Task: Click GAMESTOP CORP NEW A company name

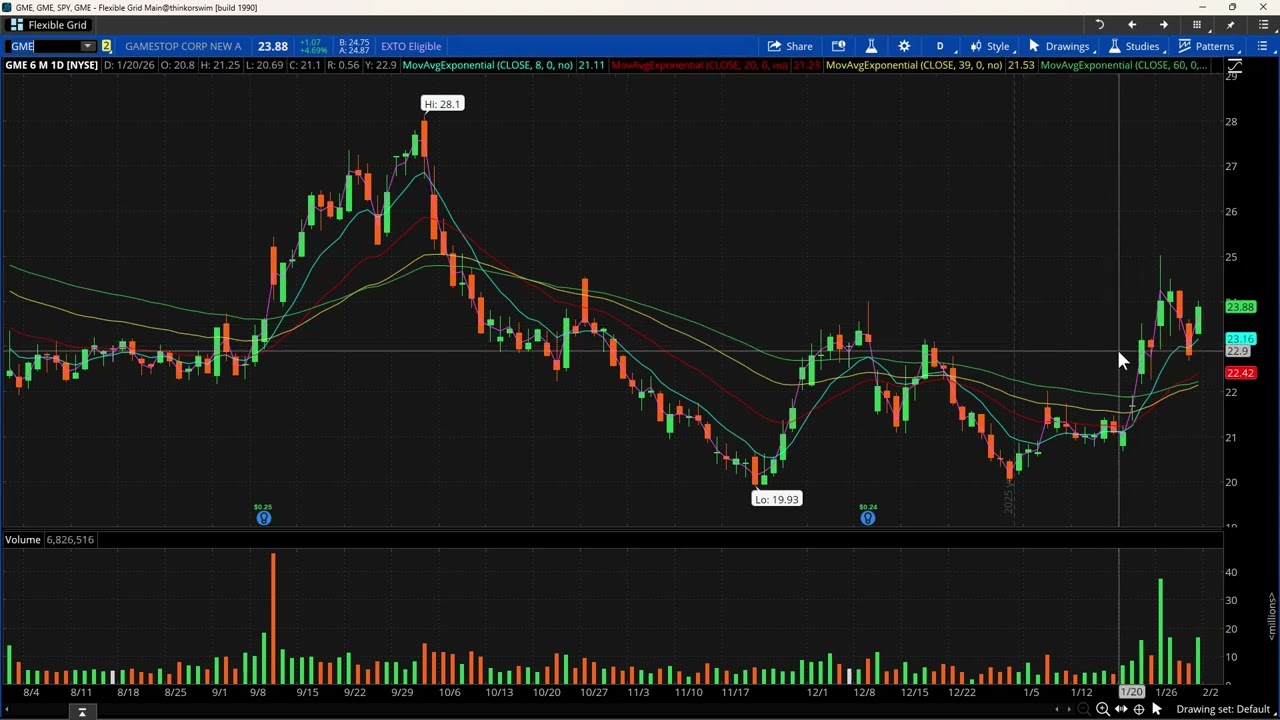Action: (x=183, y=46)
